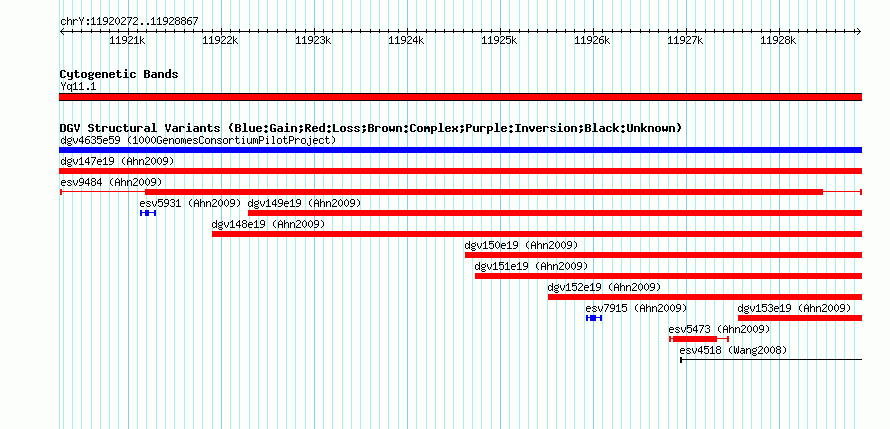Click the ruler's right arrowhead
Viewport: 890px width, 429px height.
click(859, 31)
